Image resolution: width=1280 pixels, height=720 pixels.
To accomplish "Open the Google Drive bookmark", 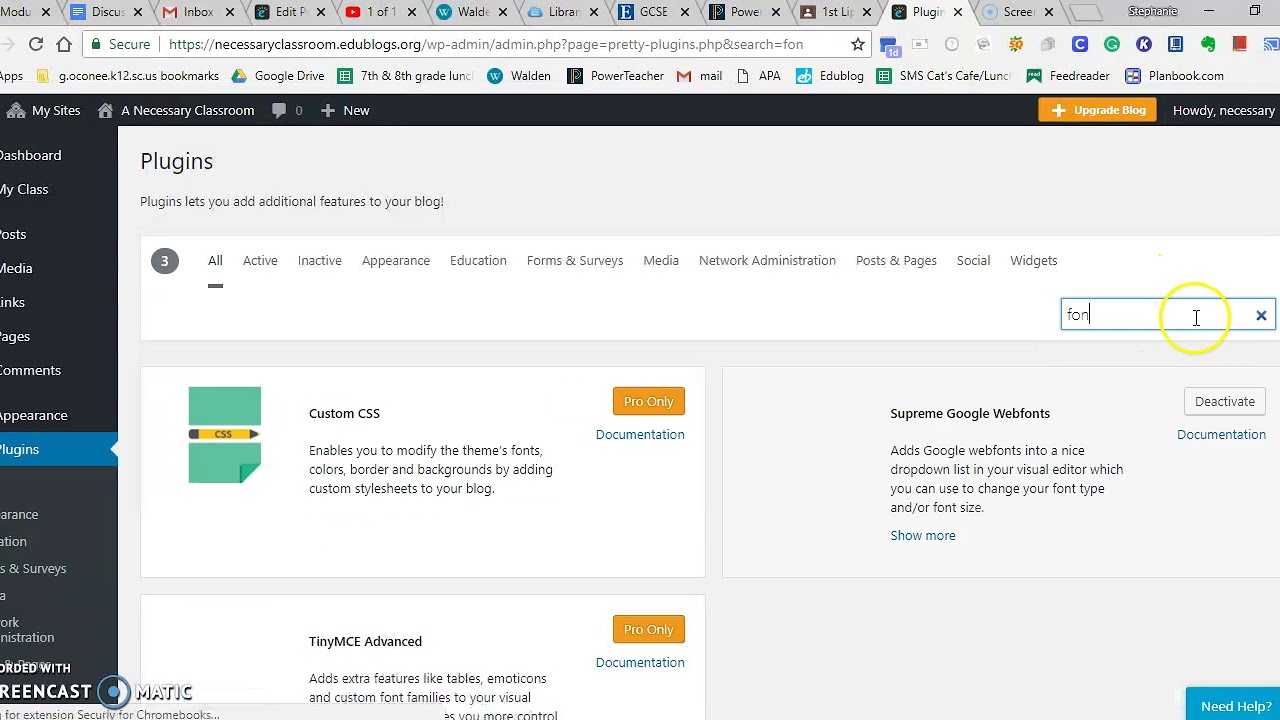I will [x=278, y=76].
